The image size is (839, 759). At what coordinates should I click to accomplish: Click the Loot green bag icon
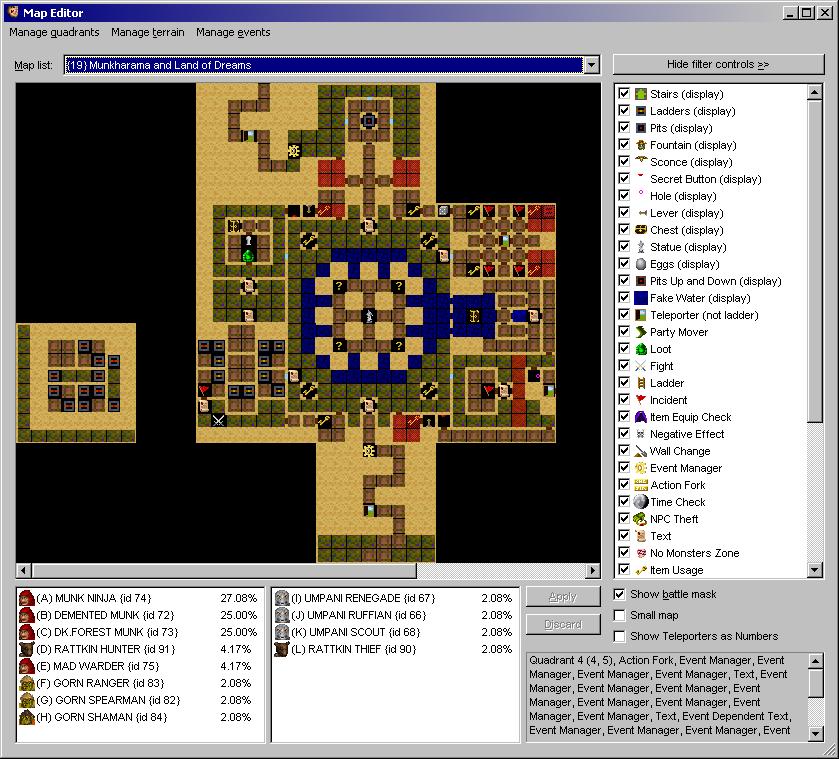pos(640,349)
